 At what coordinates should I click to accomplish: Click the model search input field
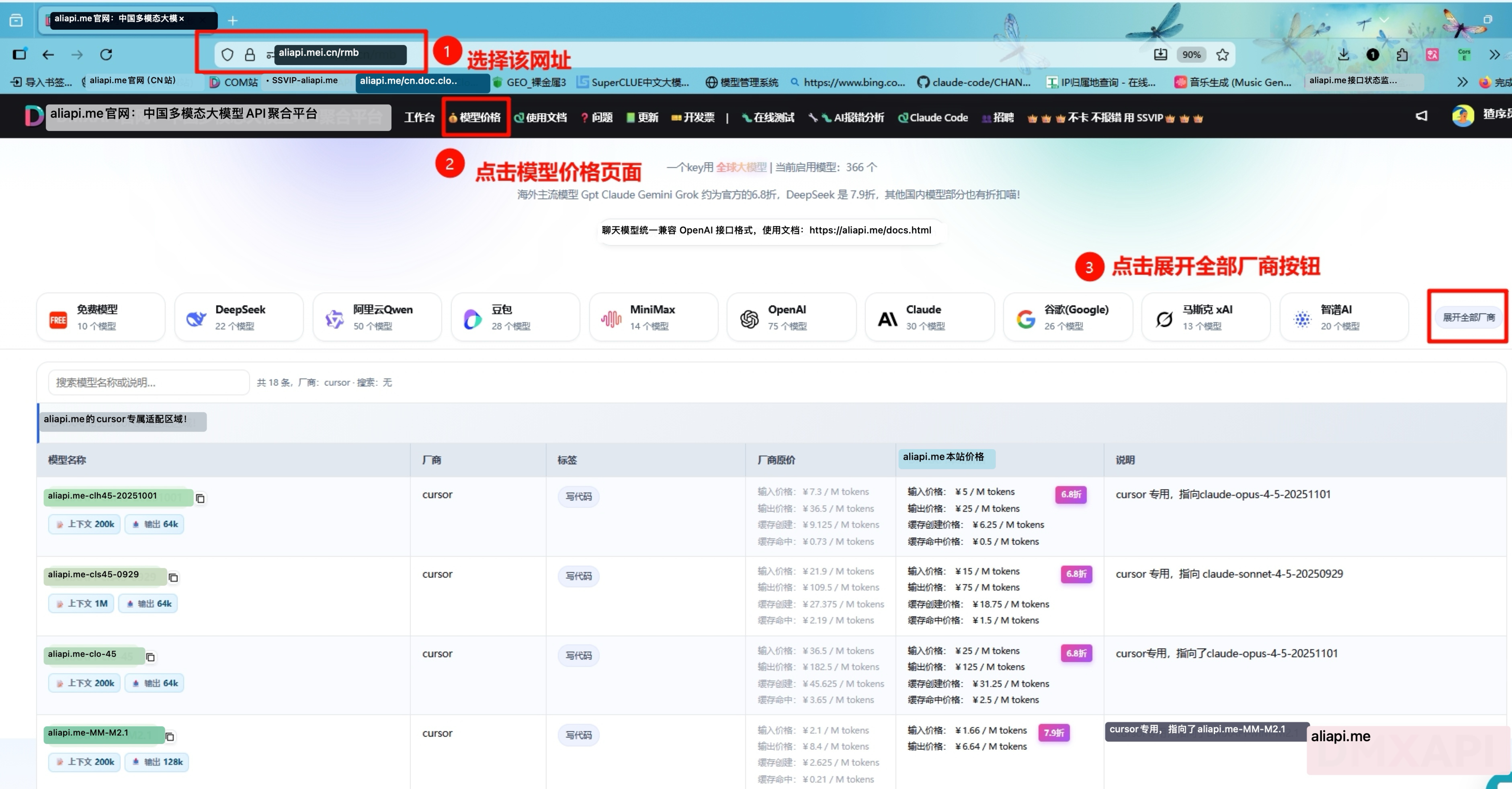[149, 382]
